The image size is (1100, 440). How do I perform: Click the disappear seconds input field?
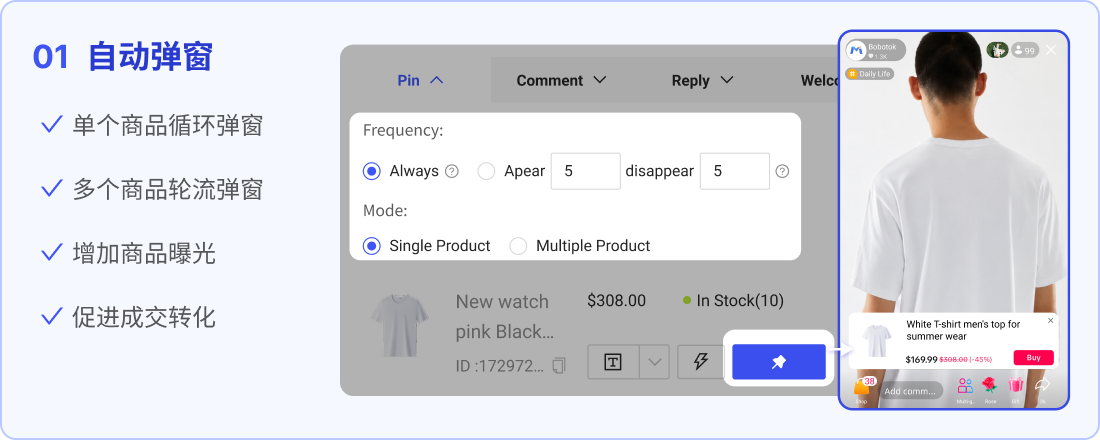tap(735, 171)
